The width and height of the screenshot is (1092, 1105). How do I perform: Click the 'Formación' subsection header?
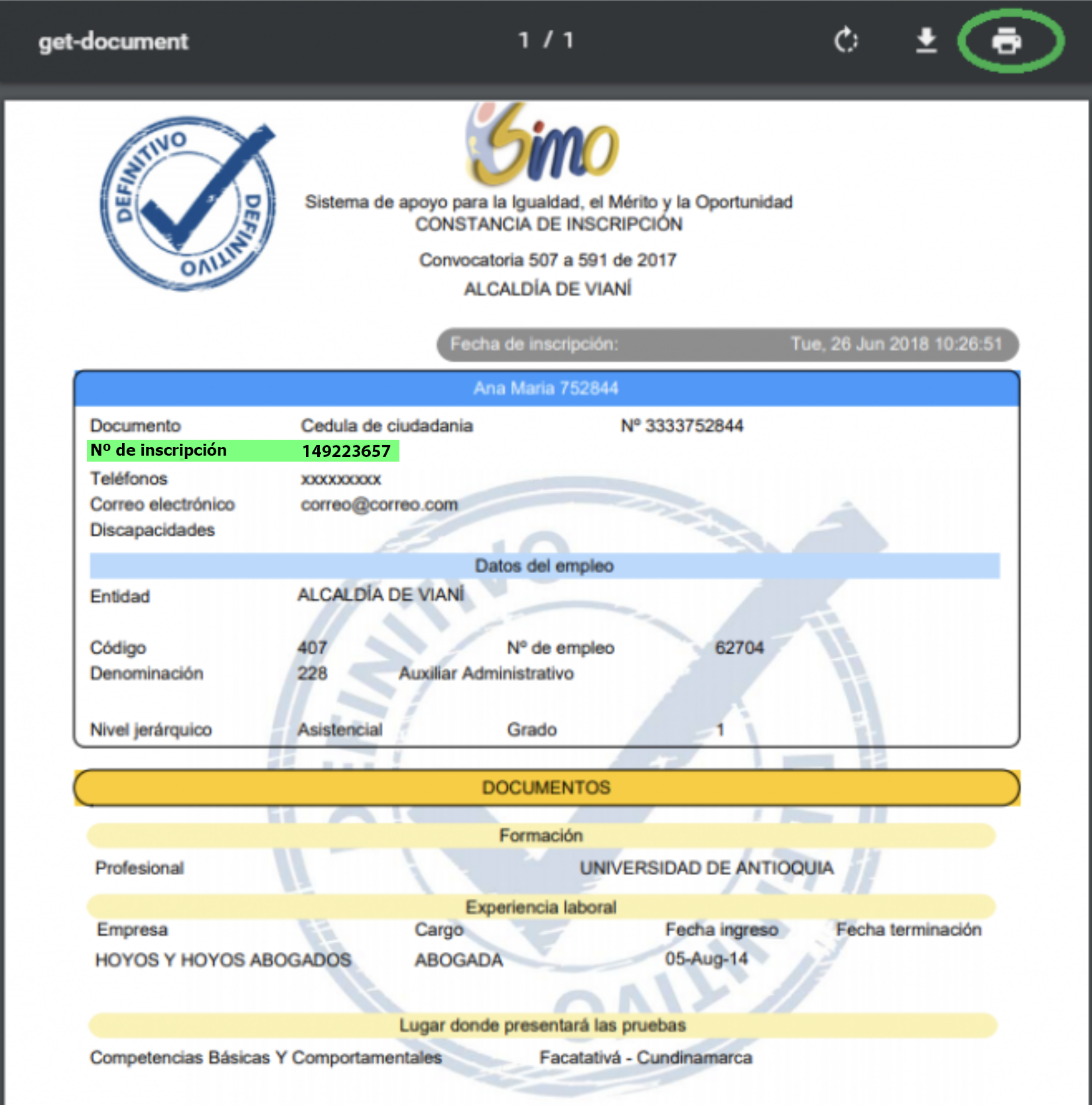tap(541, 836)
